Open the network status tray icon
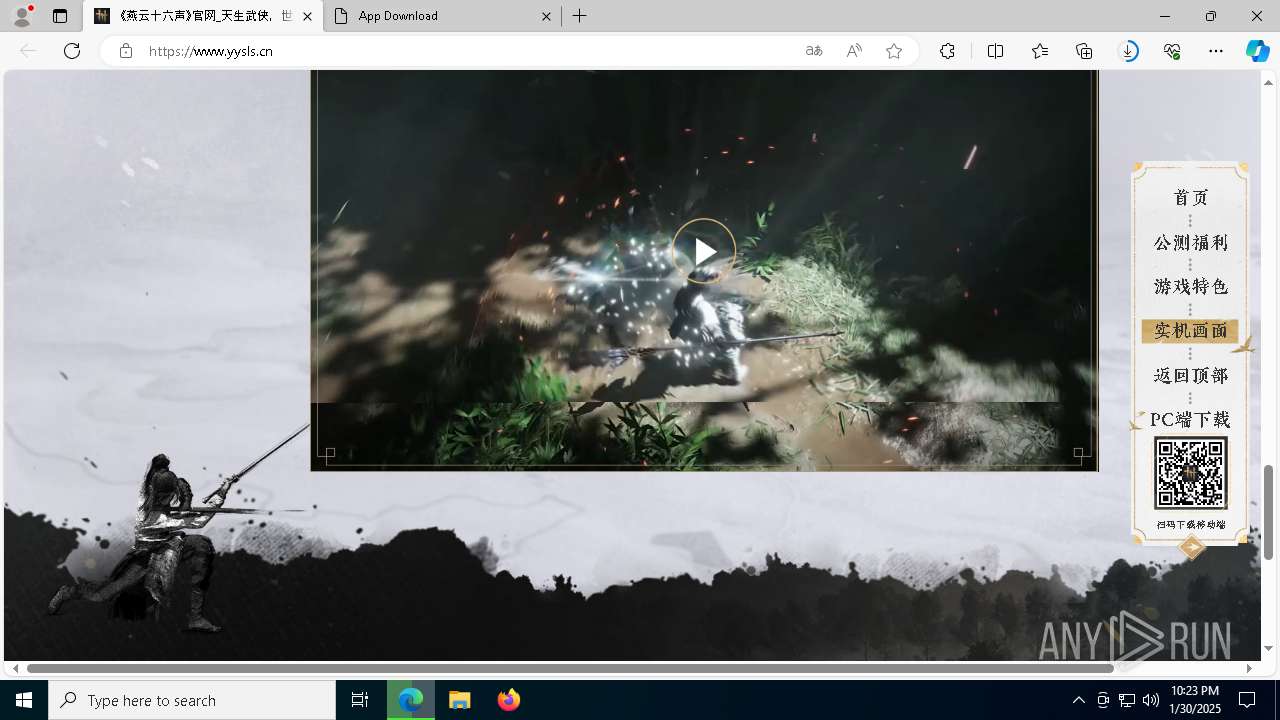This screenshot has width=1280, height=720. pyautogui.click(x=1127, y=700)
